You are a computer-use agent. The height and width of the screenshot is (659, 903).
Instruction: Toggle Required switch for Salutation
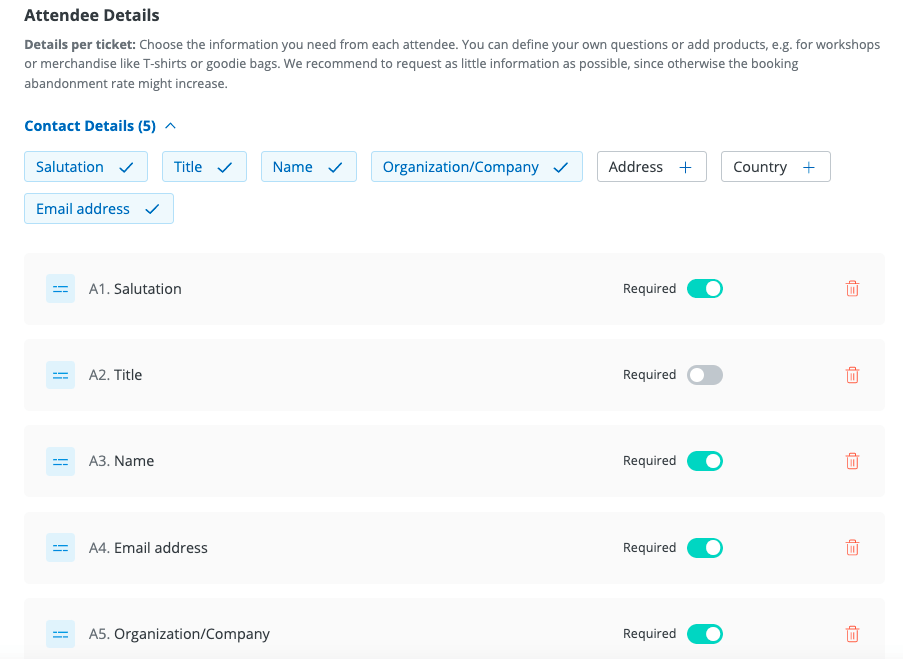(704, 289)
